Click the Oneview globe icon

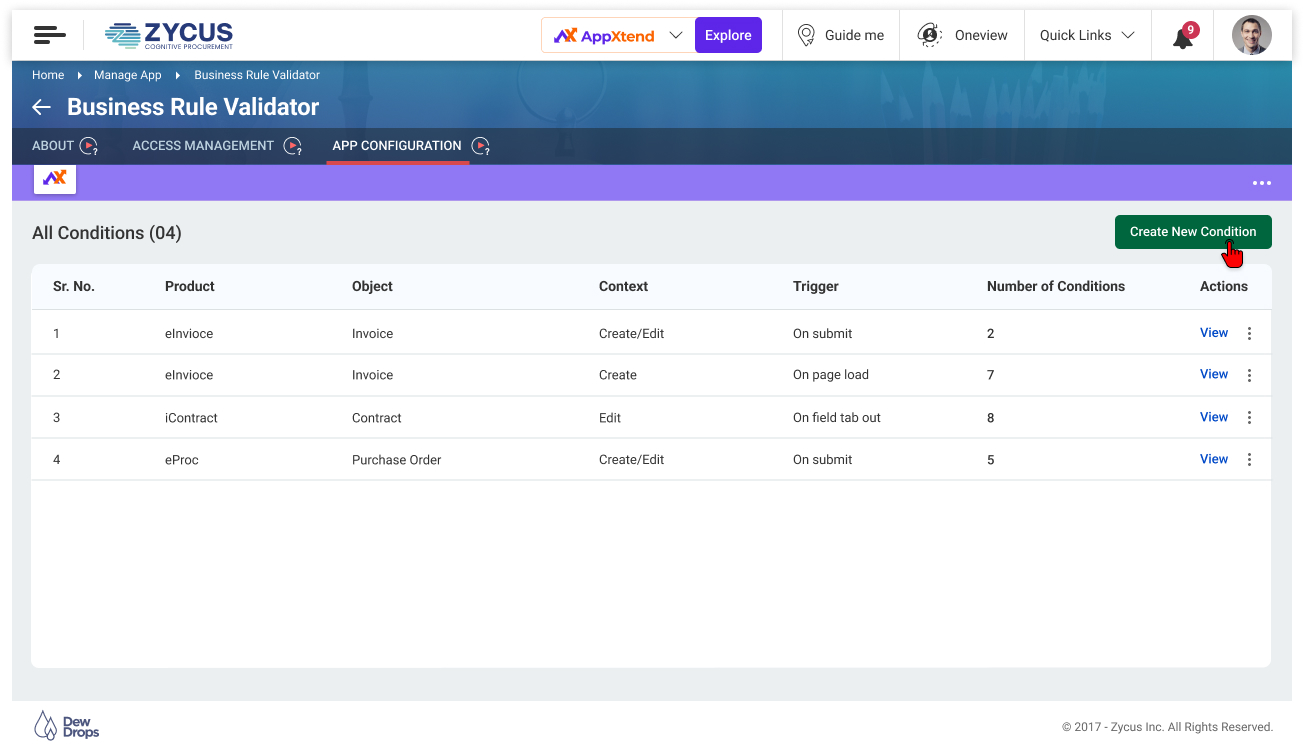[x=930, y=35]
